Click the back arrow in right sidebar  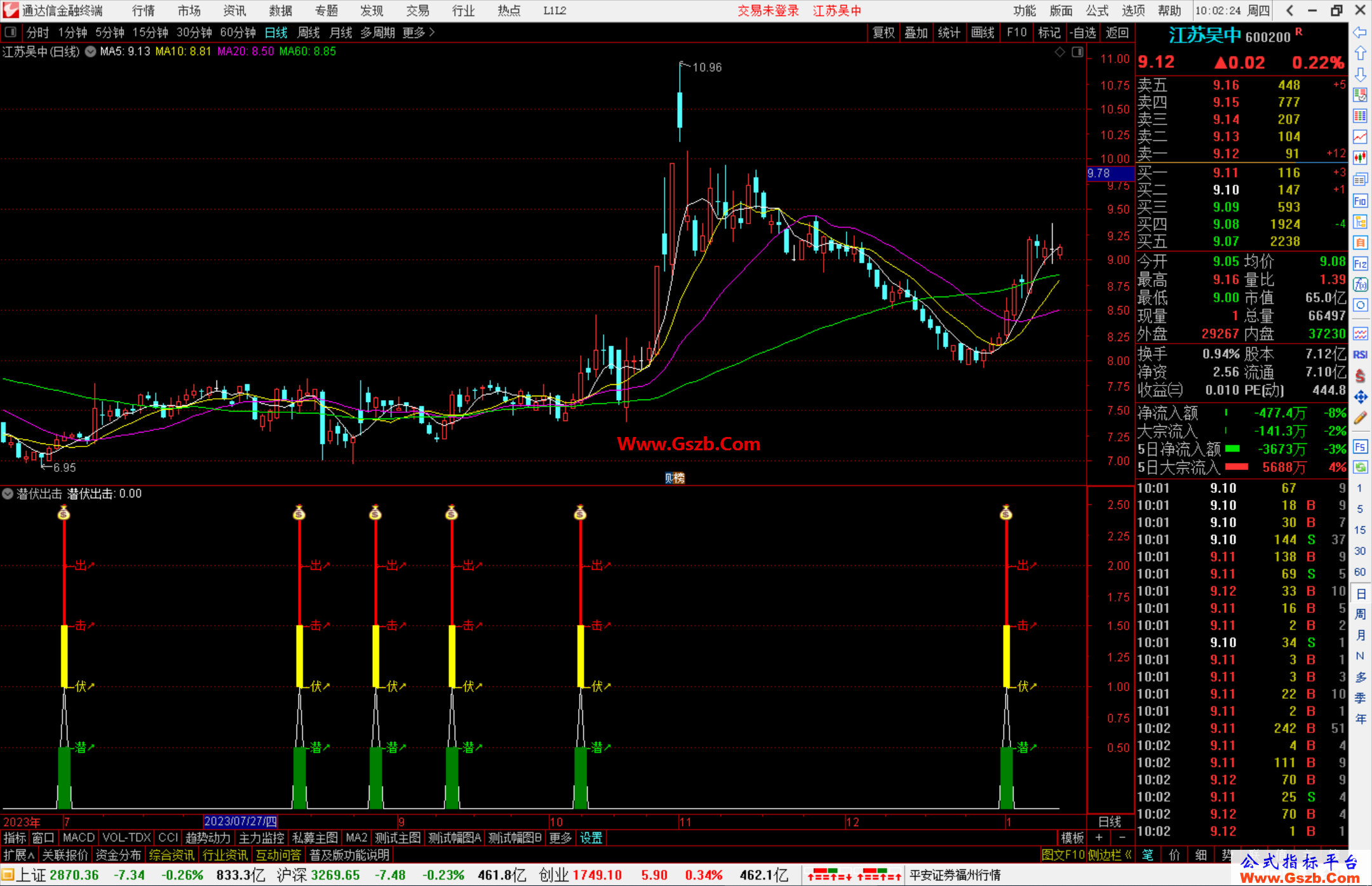coord(1360,32)
